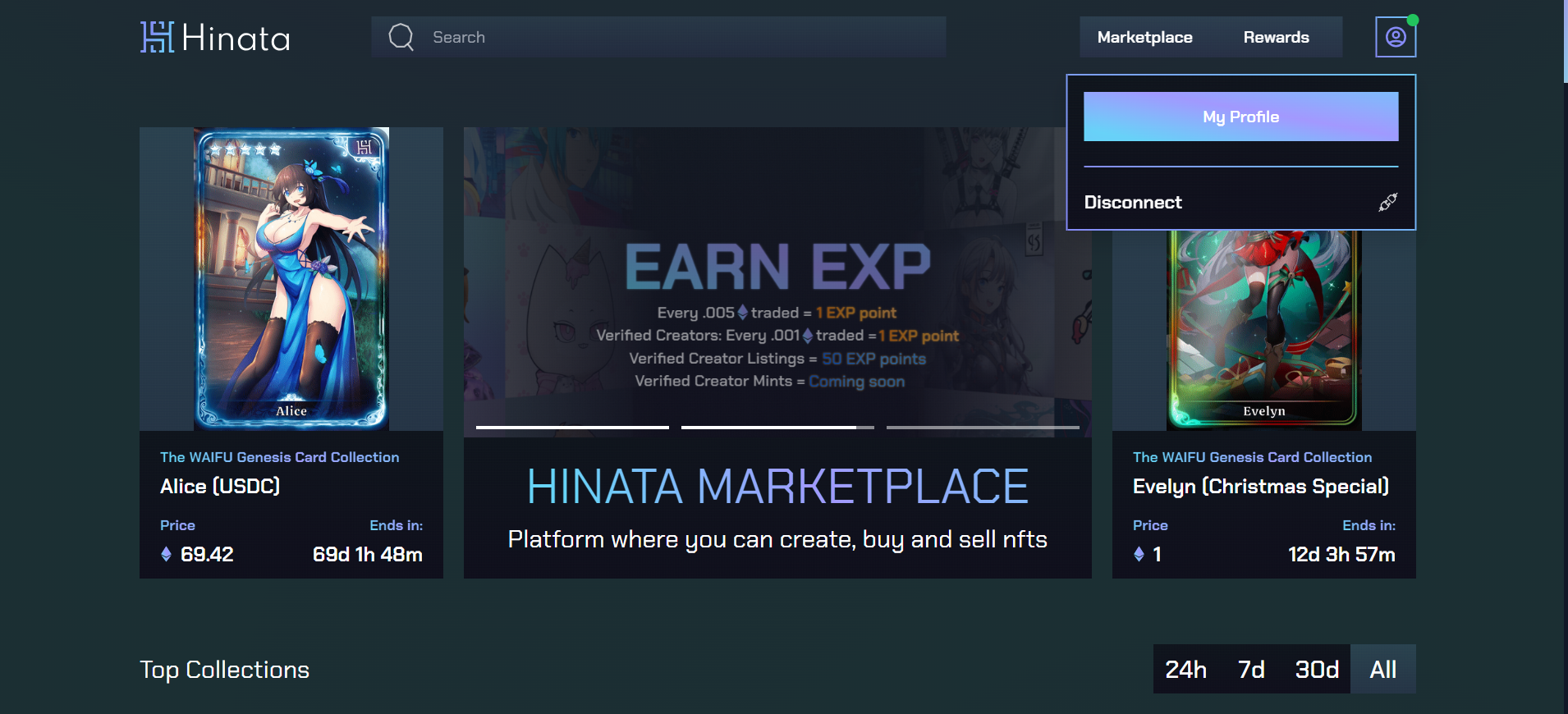Viewport: 1568px width, 714px height.
Task: Click the 12d 3h 57m countdown
Action: [1341, 555]
